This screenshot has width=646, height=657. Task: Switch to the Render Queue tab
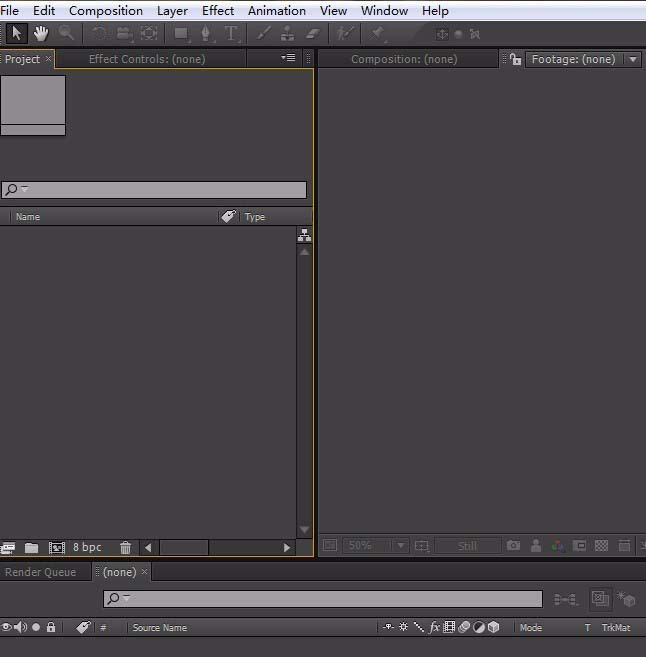40,572
